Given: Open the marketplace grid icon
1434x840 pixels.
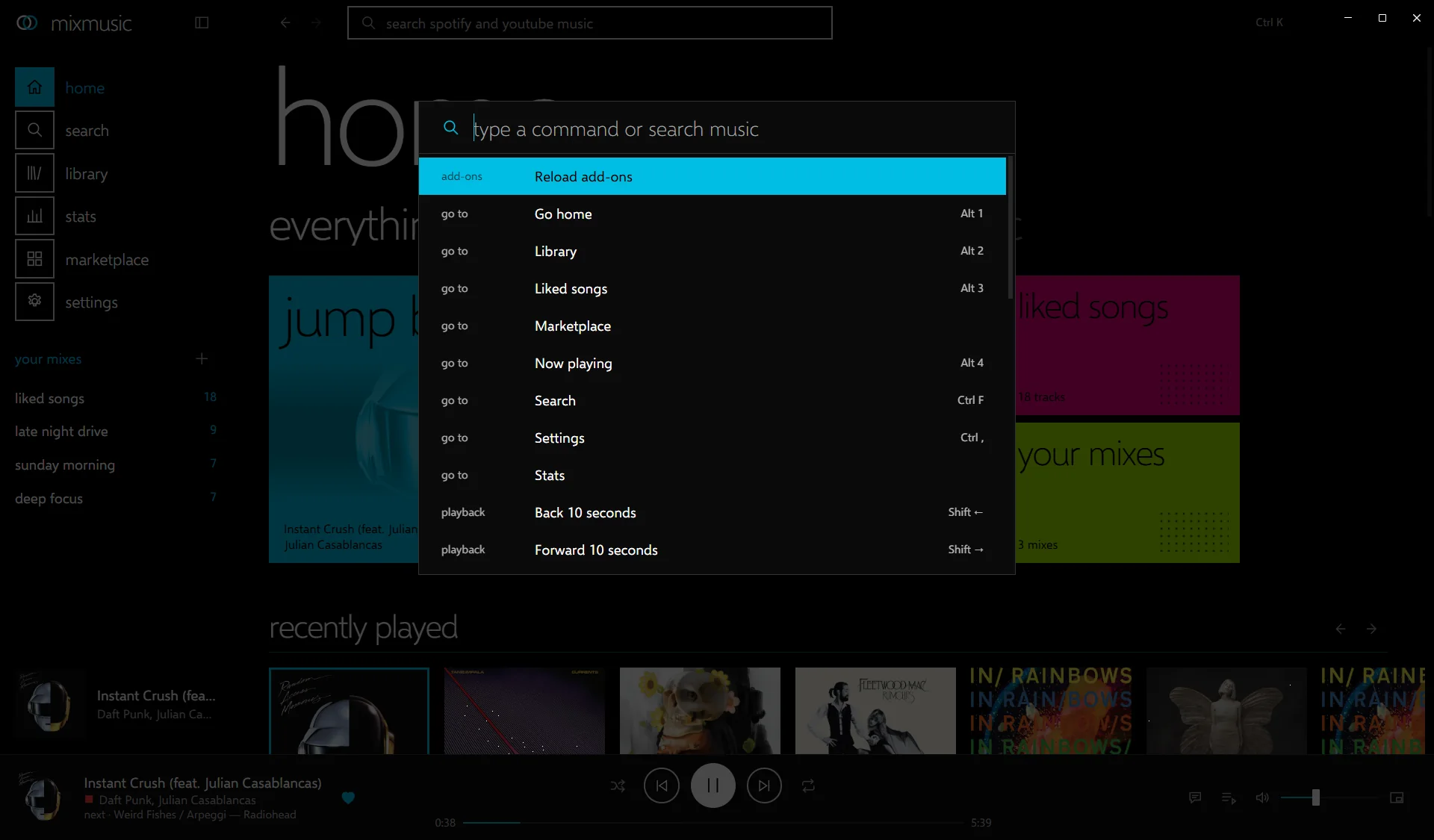Looking at the screenshot, I should pos(34,259).
